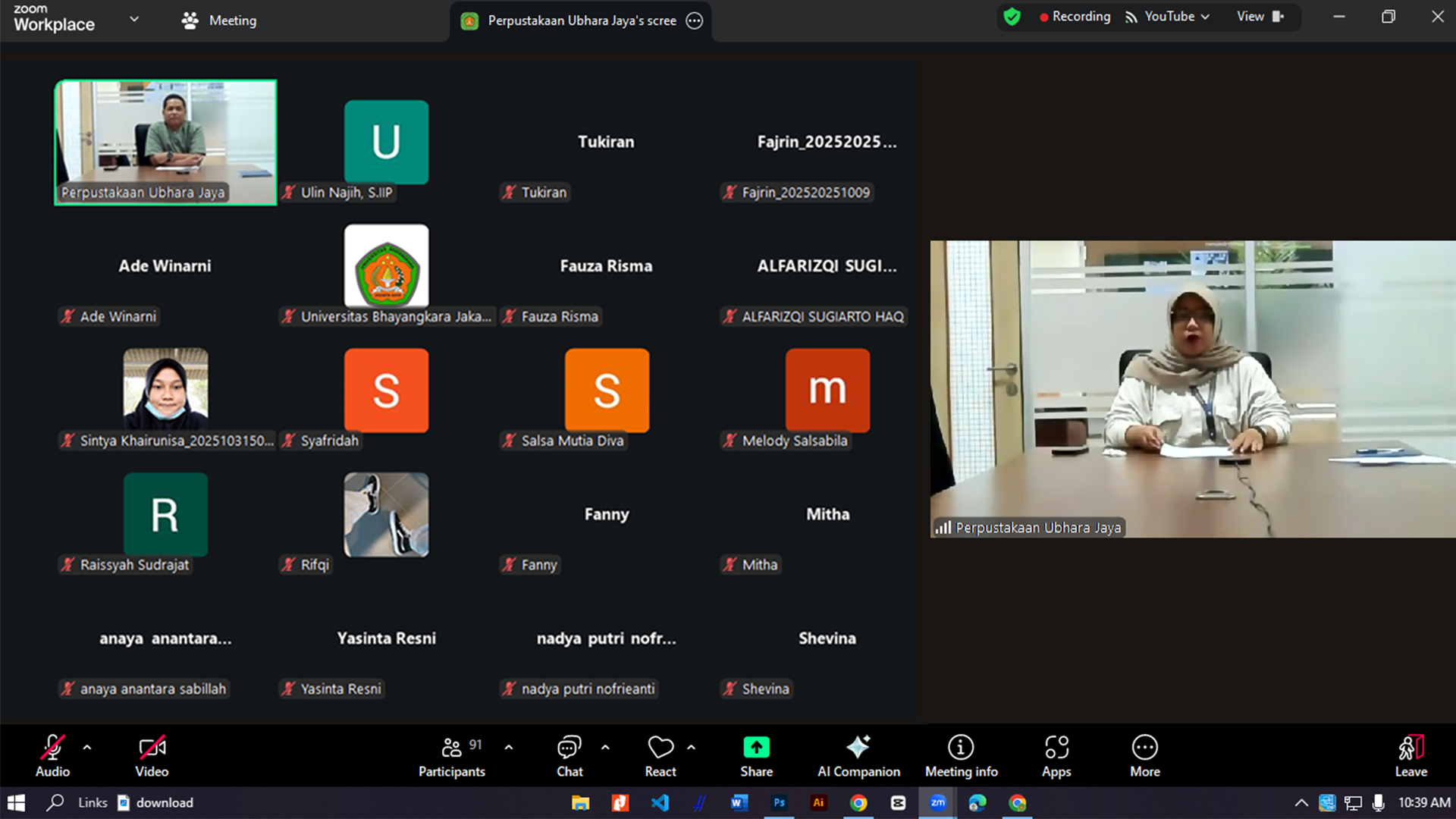Unmute the Audio microphone
Image resolution: width=1456 pixels, height=819 pixels.
[x=52, y=748]
